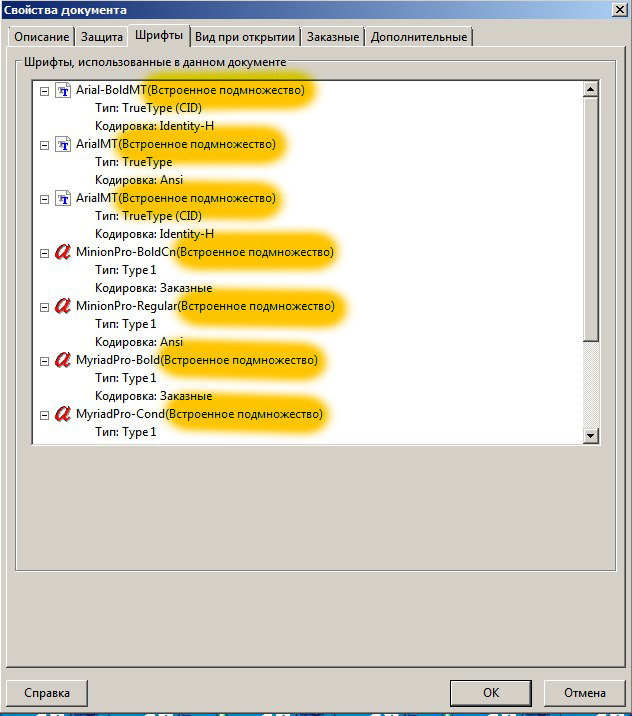Click the Type 1 icon beside MinionPro-Regular
The width and height of the screenshot is (632, 716).
click(x=63, y=306)
